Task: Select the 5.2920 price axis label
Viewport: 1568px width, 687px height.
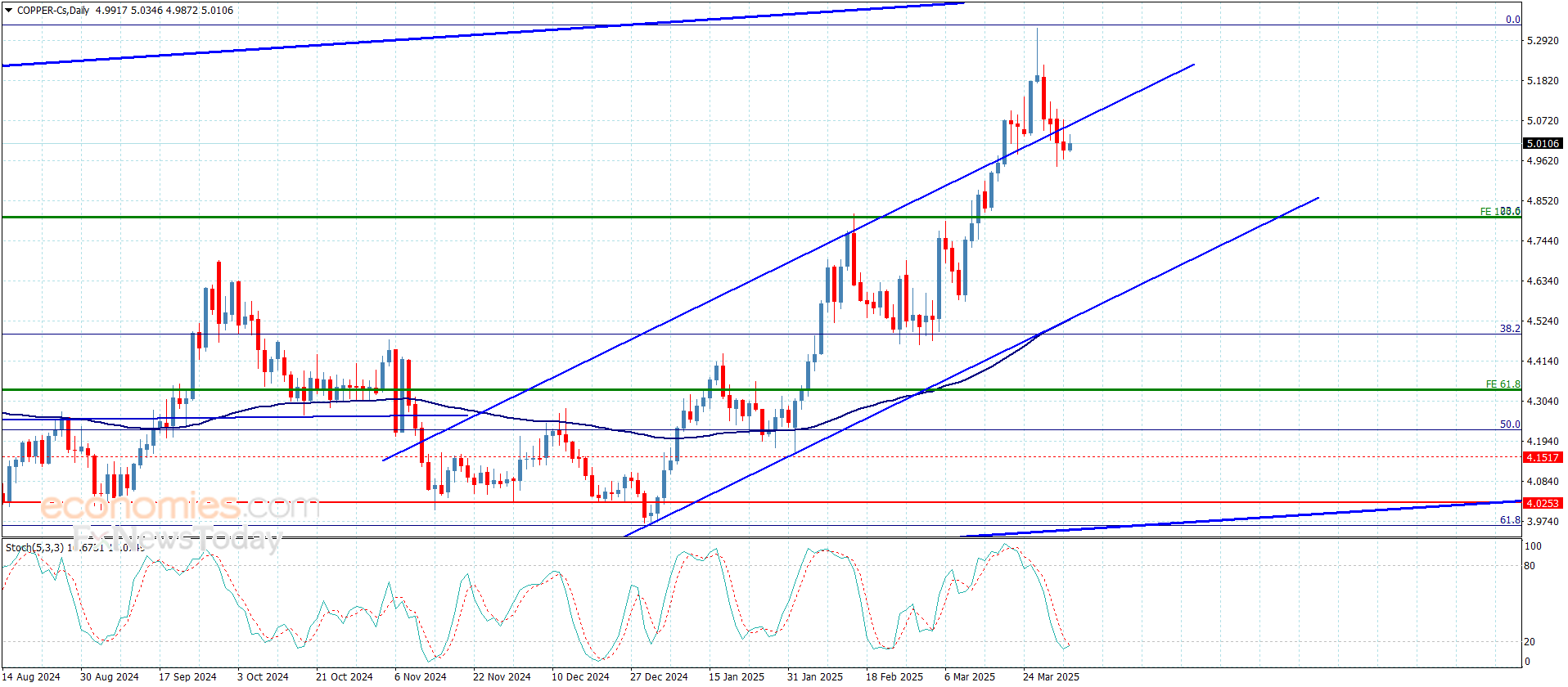Action: (x=1542, y=40)
